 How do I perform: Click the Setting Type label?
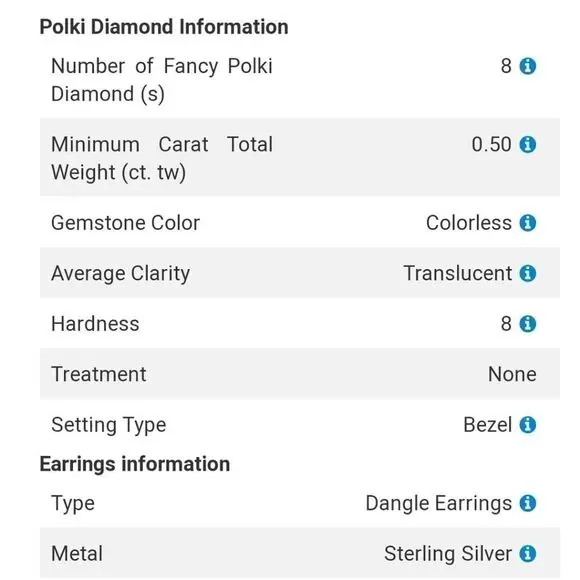pos(109,425)
